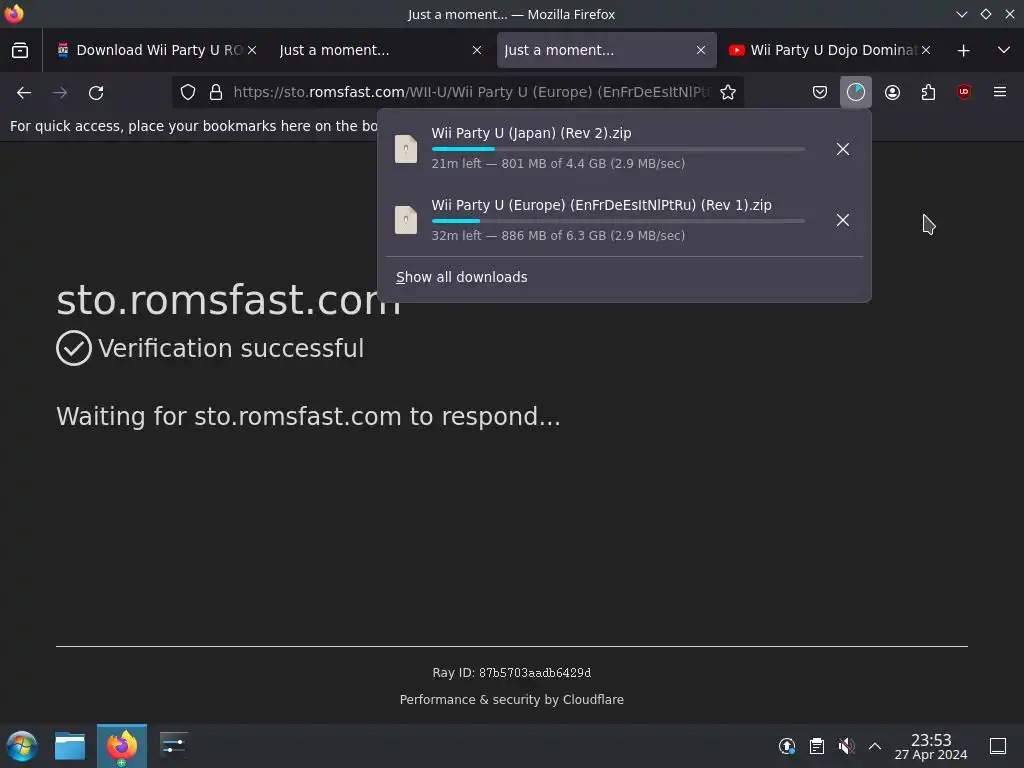Expand the list all tabs dropdown
Viewport: 1024px width, 768px height.
tap(1004, 50)
